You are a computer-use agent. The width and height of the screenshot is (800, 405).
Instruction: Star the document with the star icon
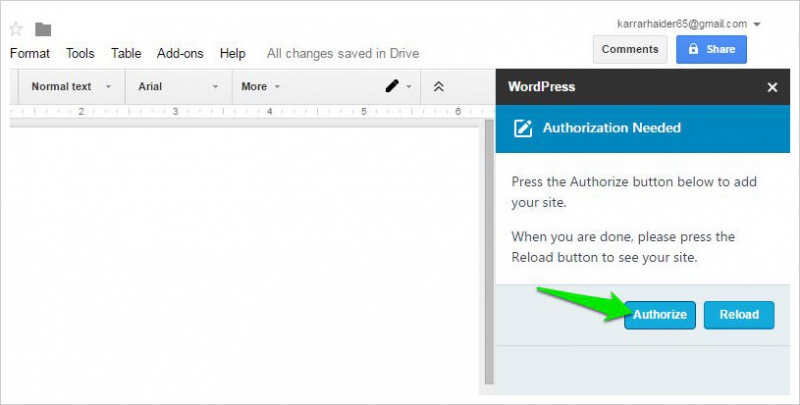(x=16, y=29)
